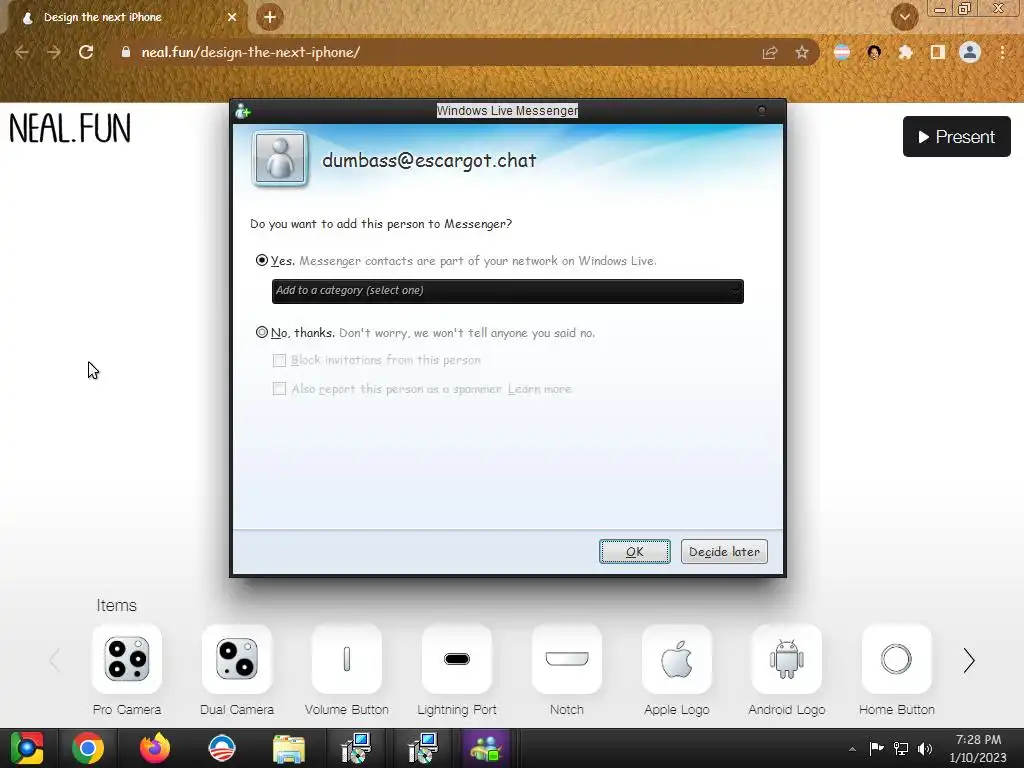The image size is (1024, 768).
Task: Open the striped flag extension
Action: [x=842, y=52]
